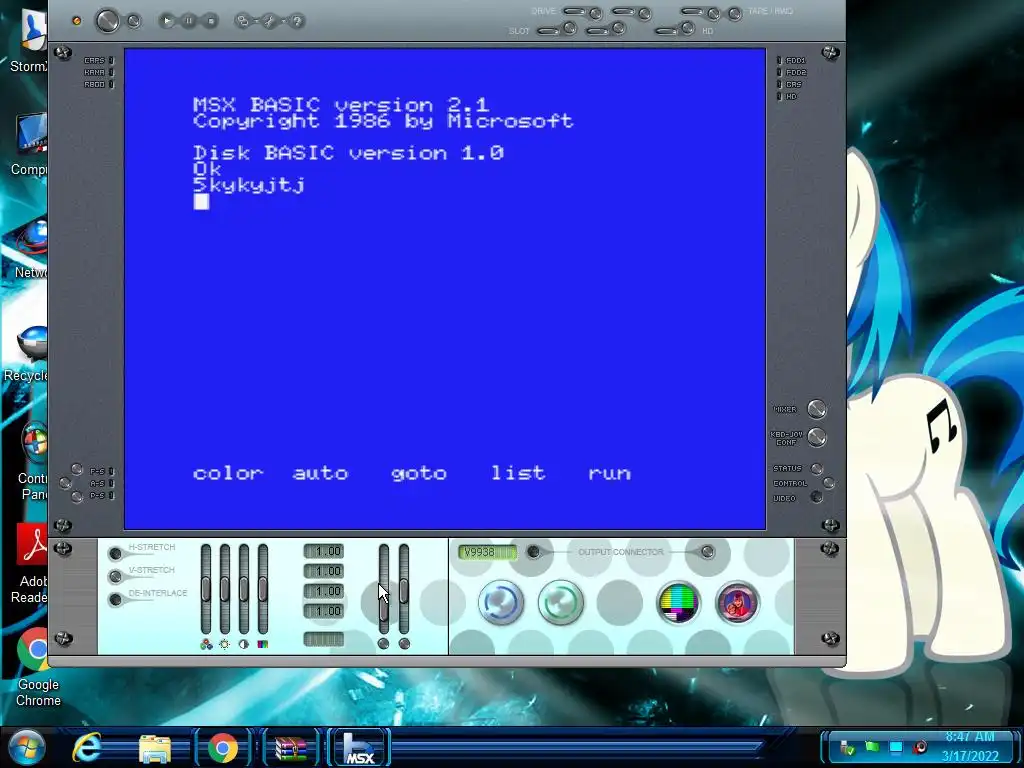Click the disk icon left of the wrench
This screenshot has width=1024, height=768.
(243, 21)
